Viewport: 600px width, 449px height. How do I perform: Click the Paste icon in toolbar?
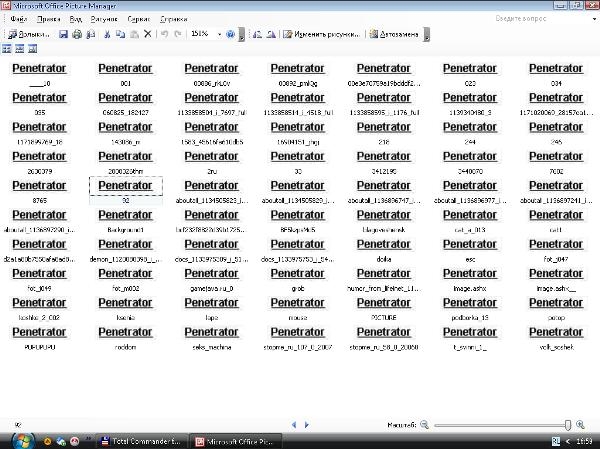pos(134,34)
